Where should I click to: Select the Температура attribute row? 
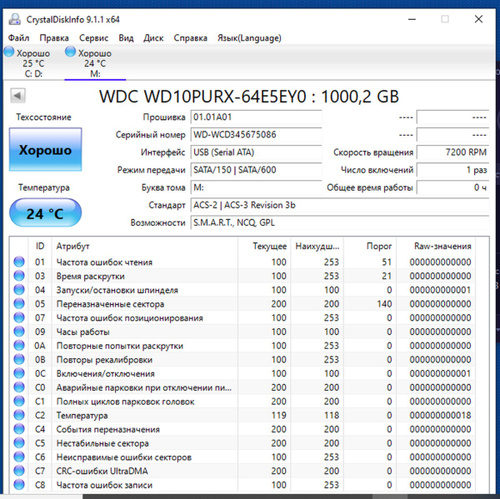pyautogui.click(x=243, y=416)
